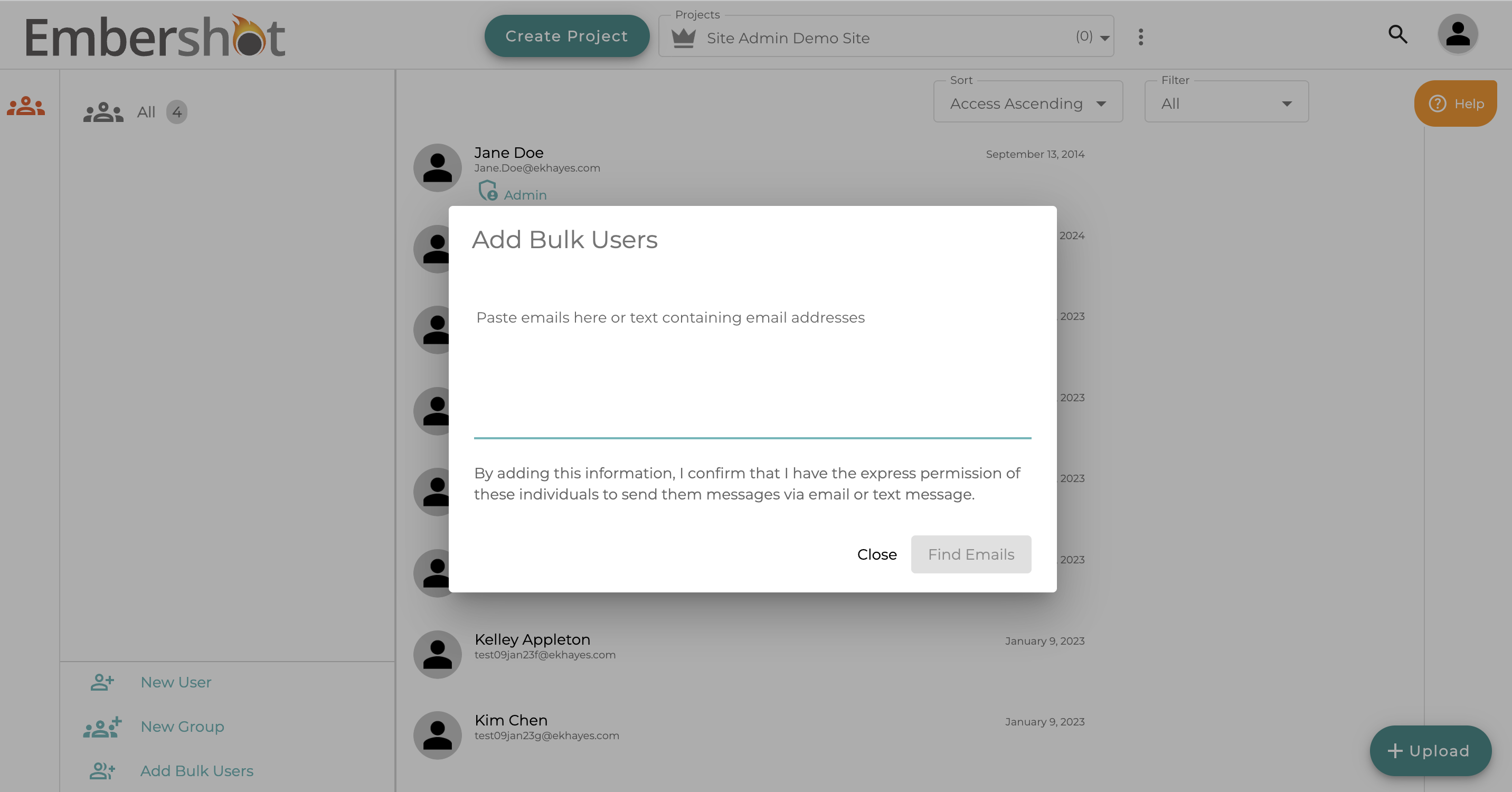Click the New User add-person icon

point(102,682)
